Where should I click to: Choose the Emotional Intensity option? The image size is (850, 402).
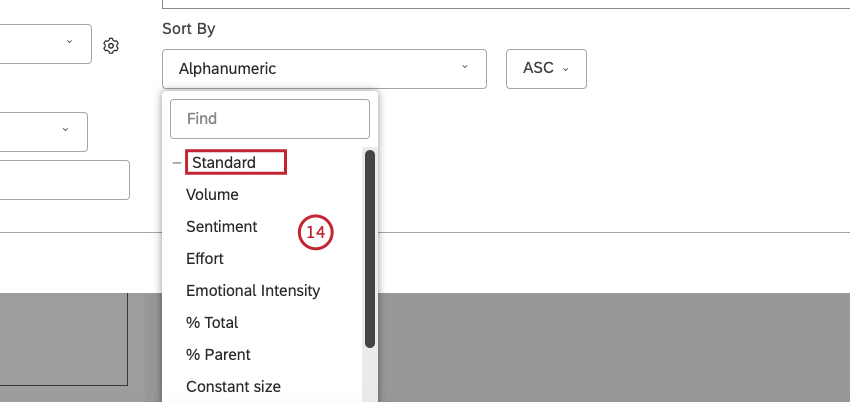(x=253, y=291)
